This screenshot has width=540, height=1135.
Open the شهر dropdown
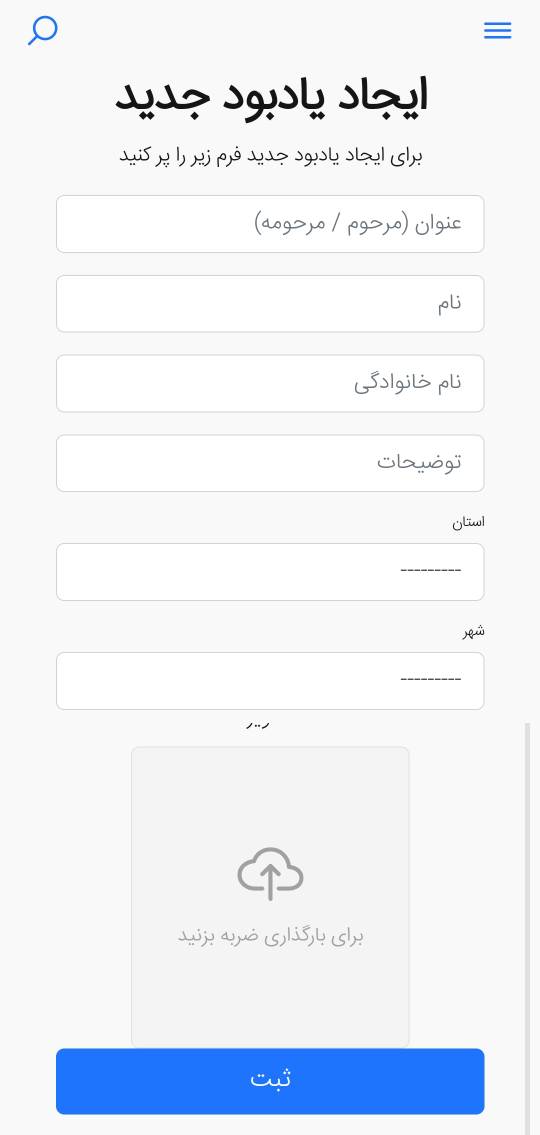pyautogui.click(x=270, y=680)
